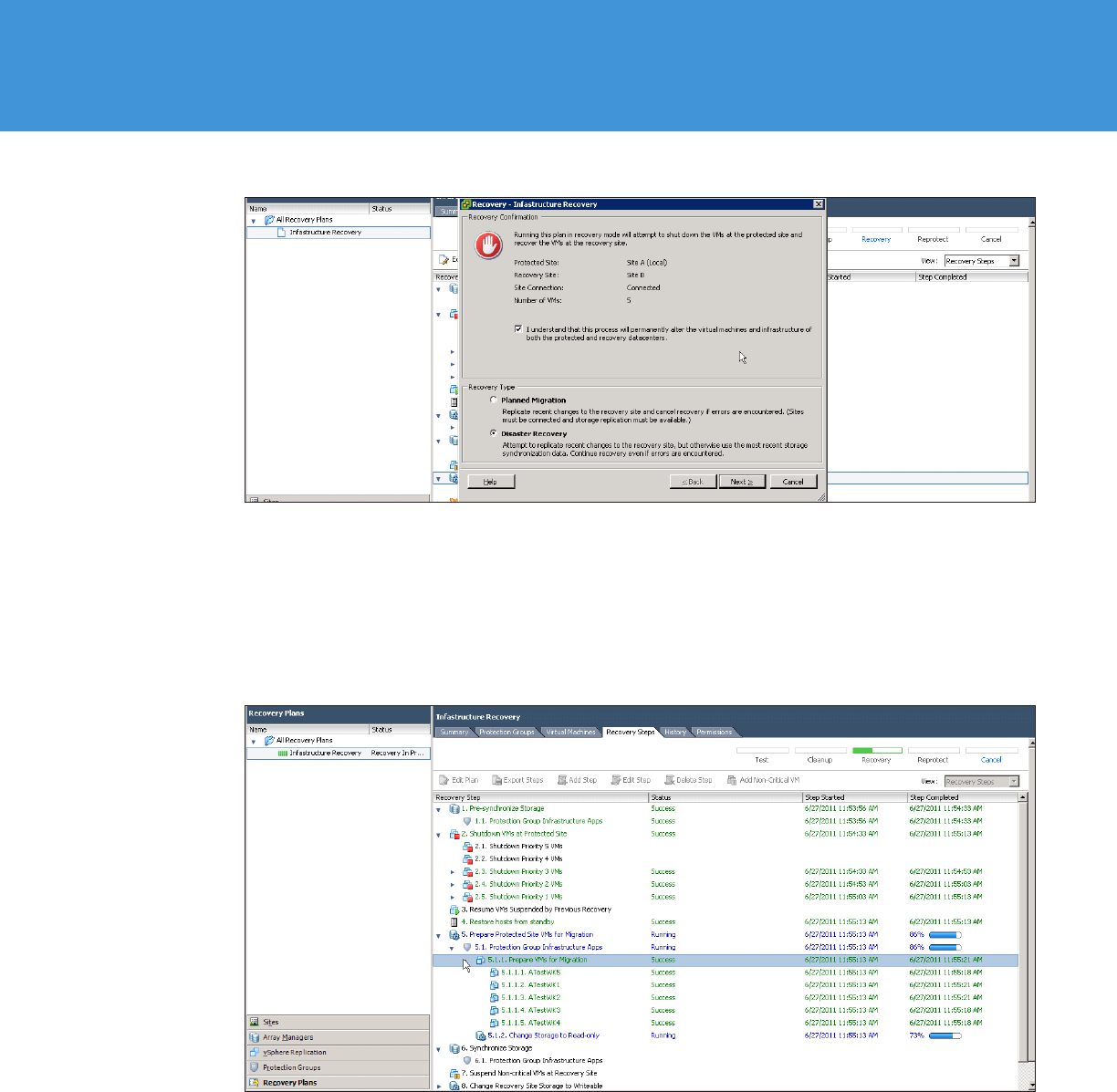
Task: Collapse step 1. Pre-synchronize Storage
Action: (x=438, y=809)
